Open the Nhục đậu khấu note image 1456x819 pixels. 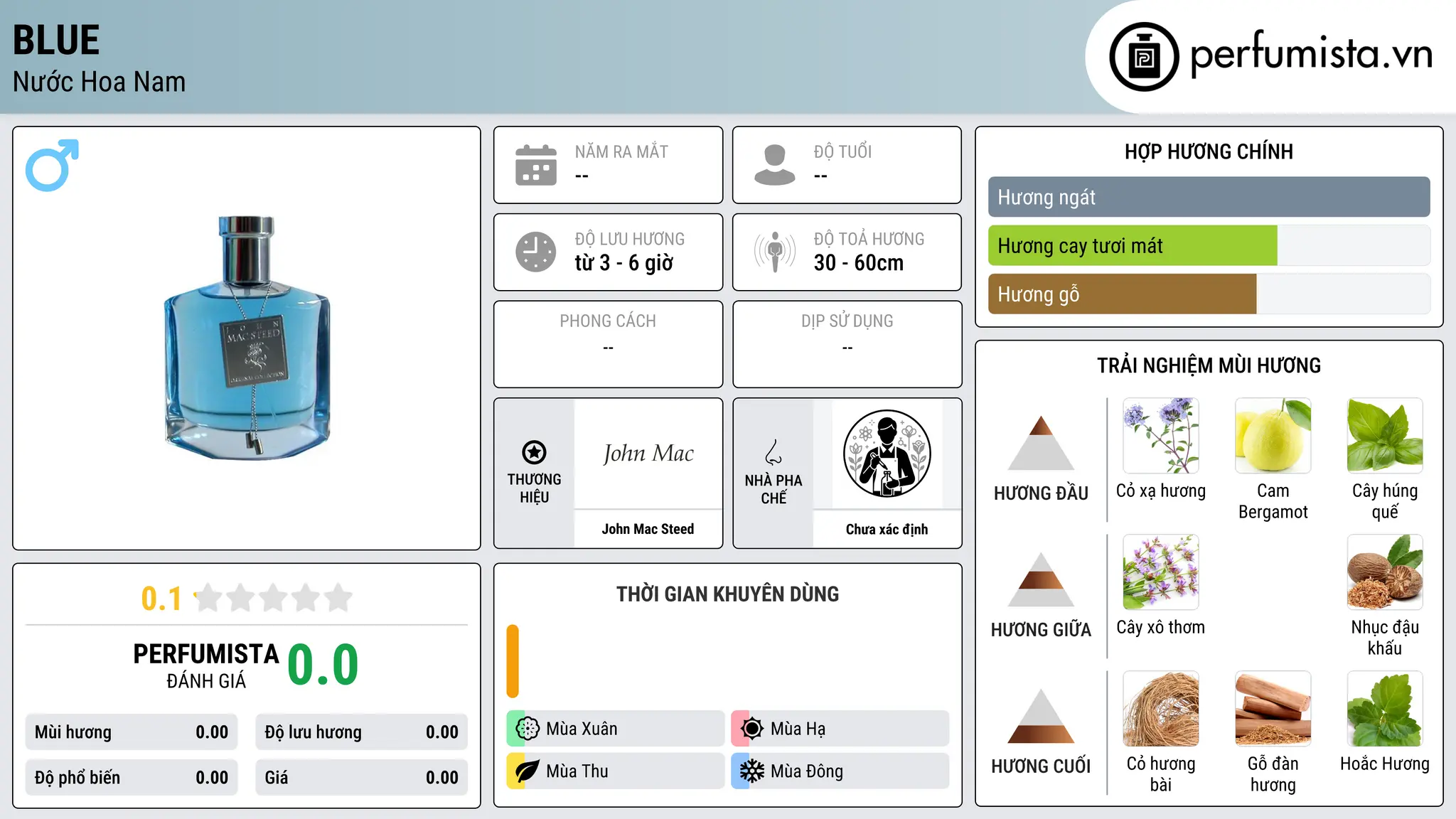tap(1385, 572)
